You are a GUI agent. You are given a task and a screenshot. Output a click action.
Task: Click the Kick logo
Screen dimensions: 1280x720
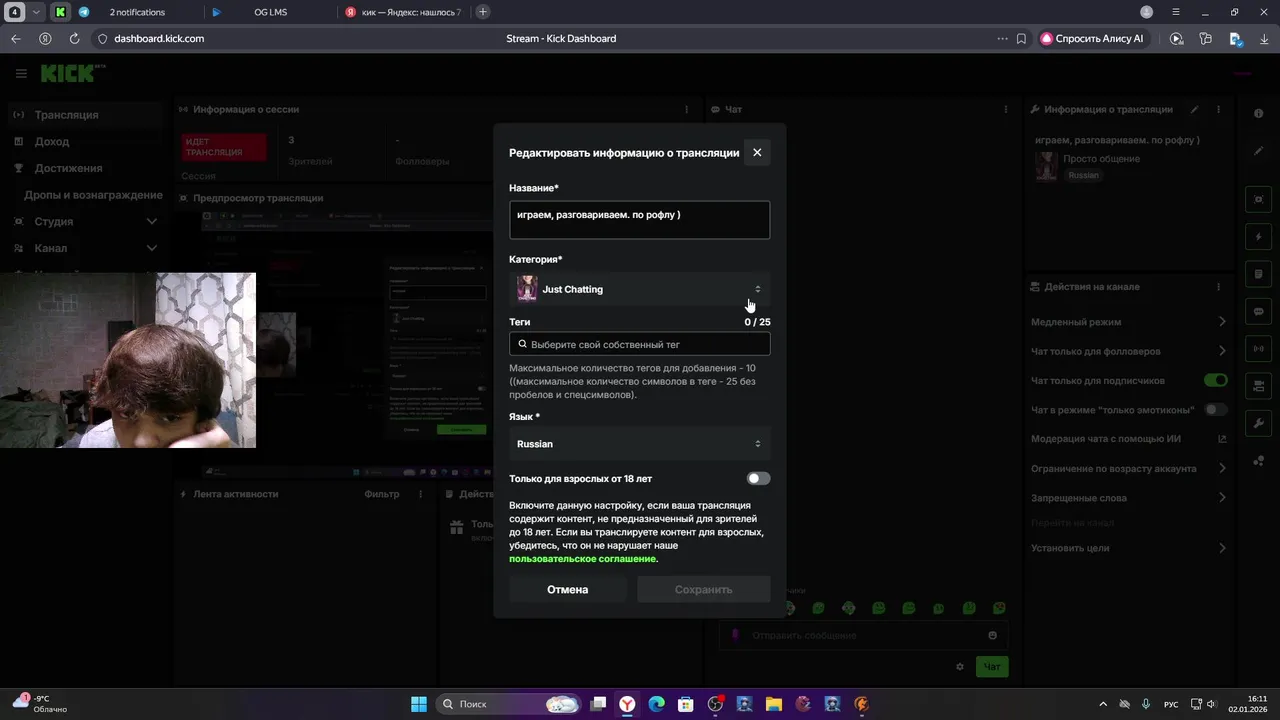click(x=67, y=73)
